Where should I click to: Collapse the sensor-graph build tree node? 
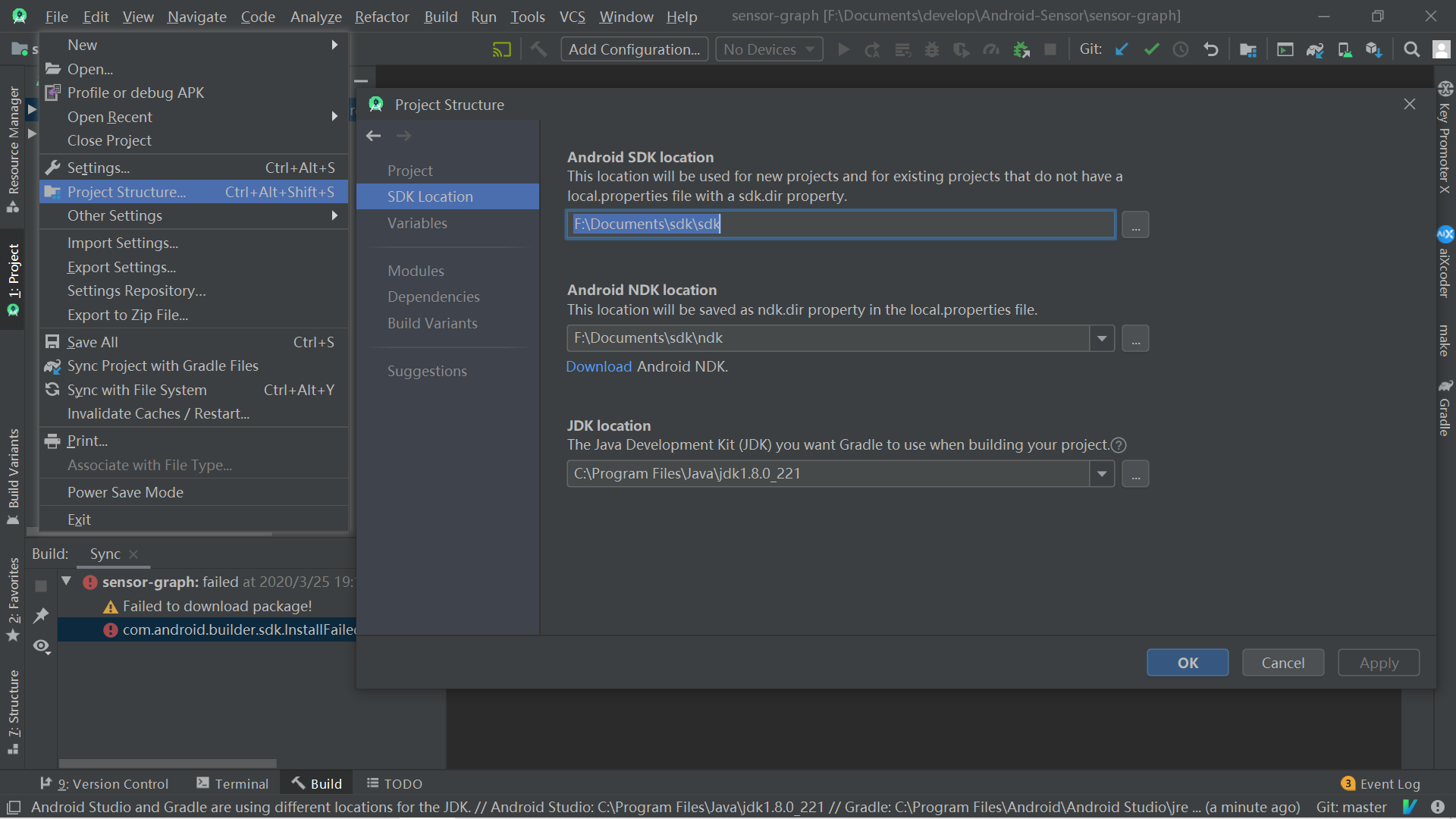click(x=67, y=582)
